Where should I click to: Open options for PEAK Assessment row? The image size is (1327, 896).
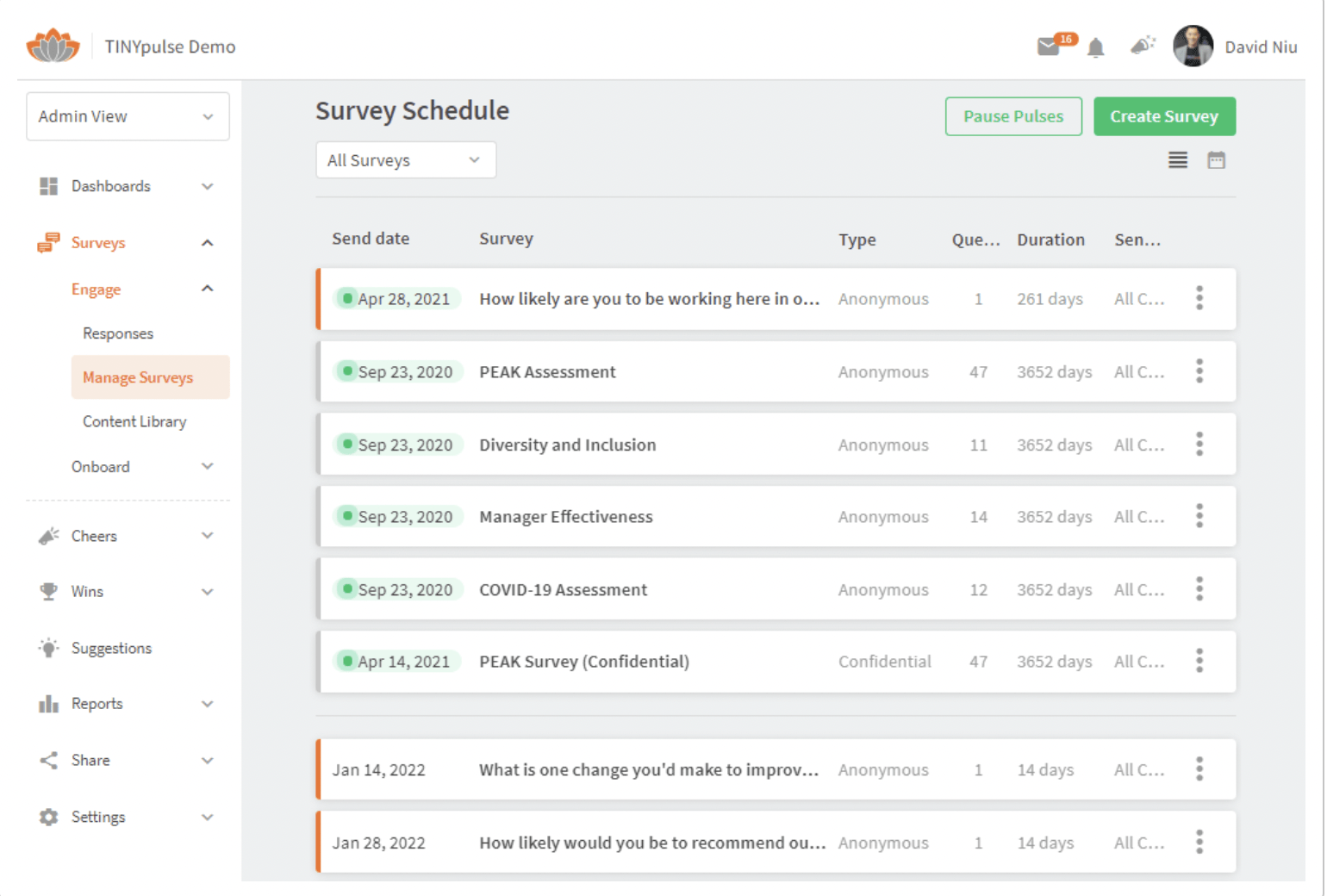tap(1199, 371)
